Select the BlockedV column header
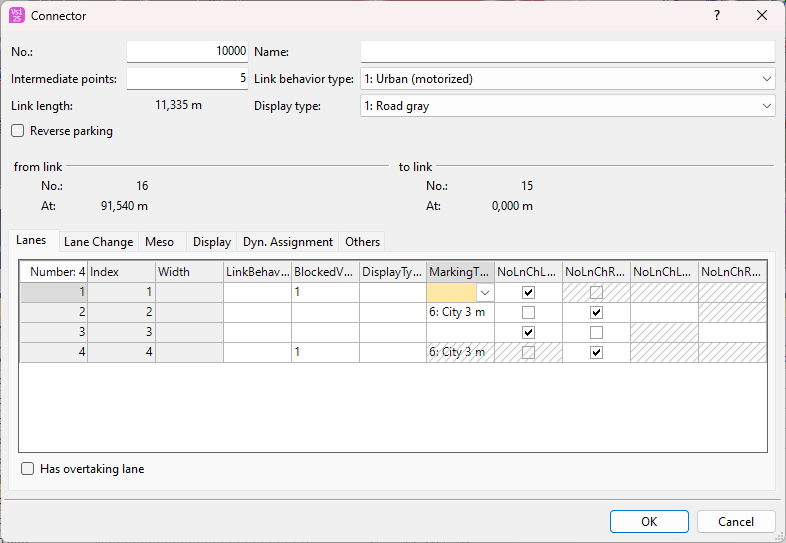Viewport: 786px width, 543px height. tap(325, 272)
